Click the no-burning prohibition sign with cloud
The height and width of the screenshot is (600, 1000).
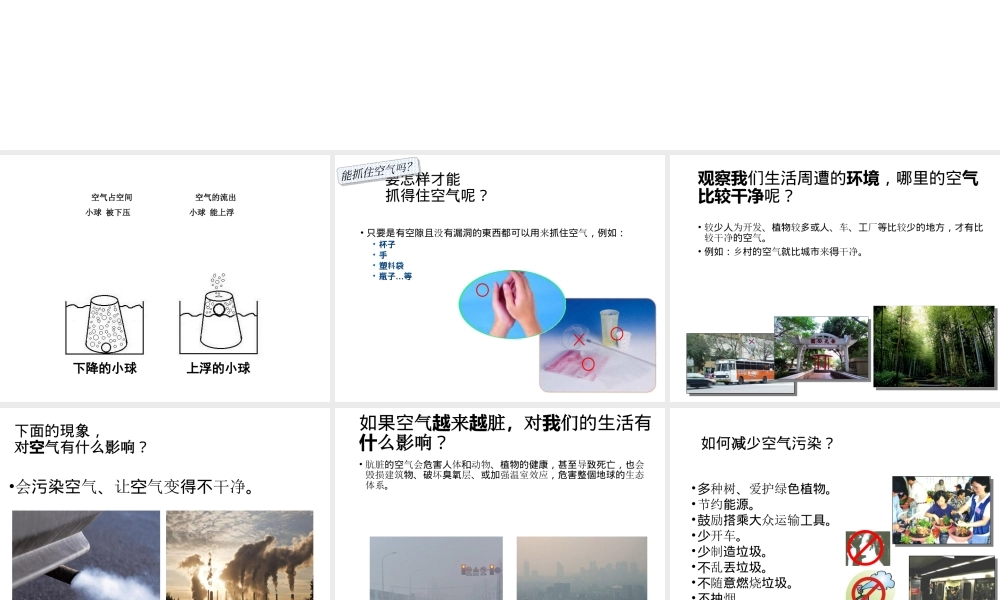pos(870,586)
